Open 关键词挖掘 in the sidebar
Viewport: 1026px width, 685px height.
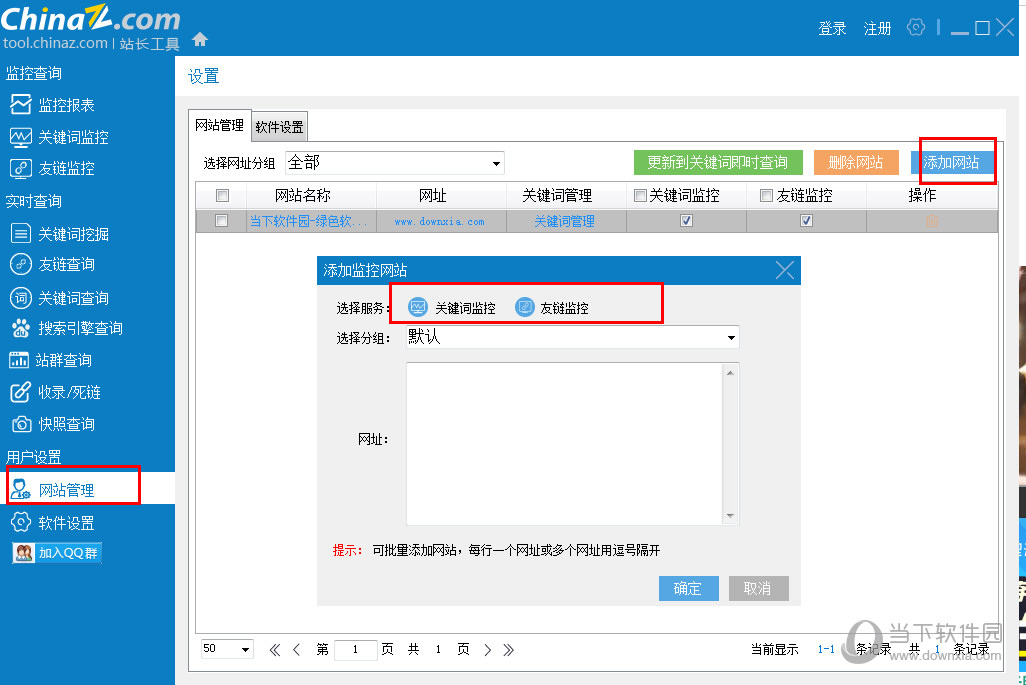click(x=60, y=234)
